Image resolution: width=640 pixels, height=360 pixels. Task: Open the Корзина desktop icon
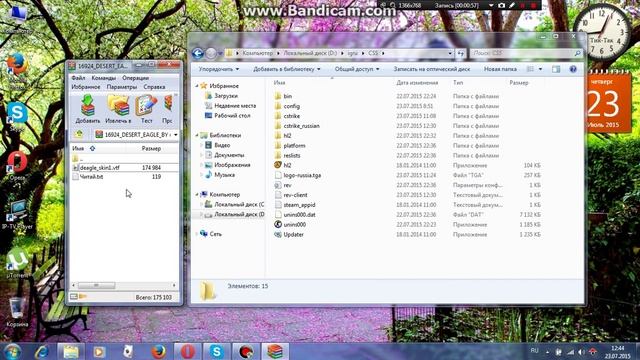pos(17,313)
